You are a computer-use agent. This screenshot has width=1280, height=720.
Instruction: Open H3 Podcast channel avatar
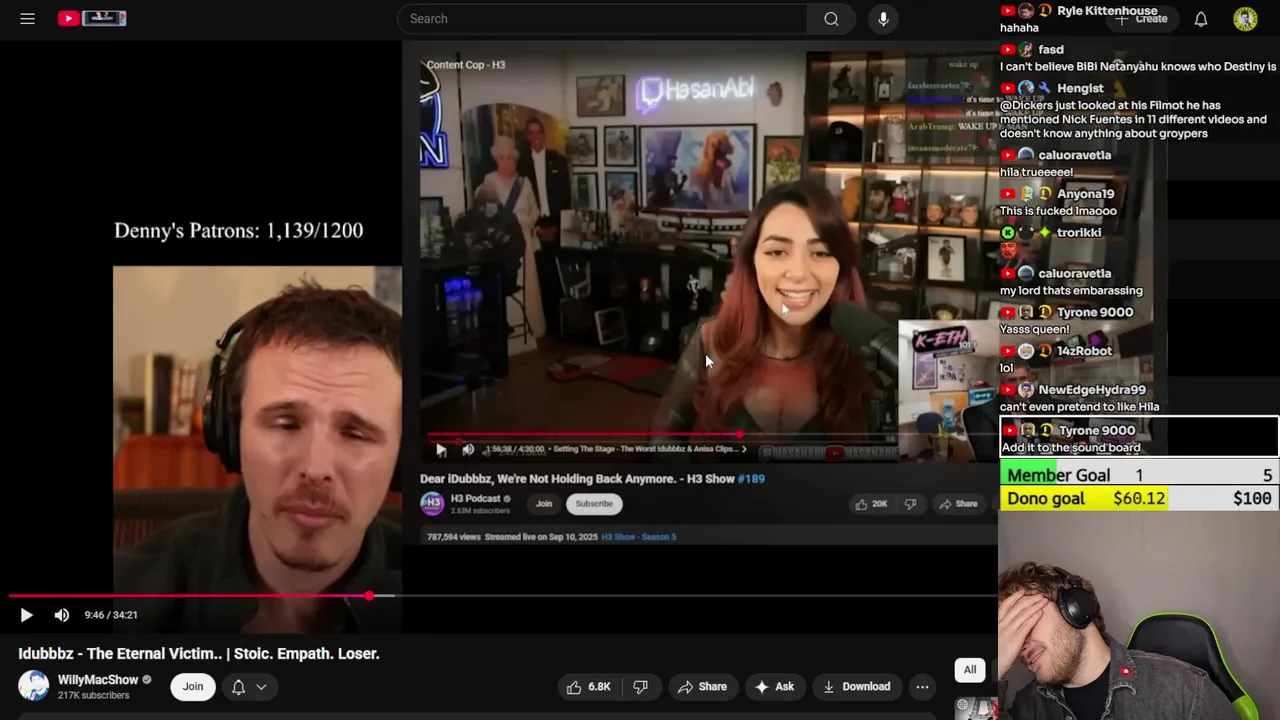point(432,503)
